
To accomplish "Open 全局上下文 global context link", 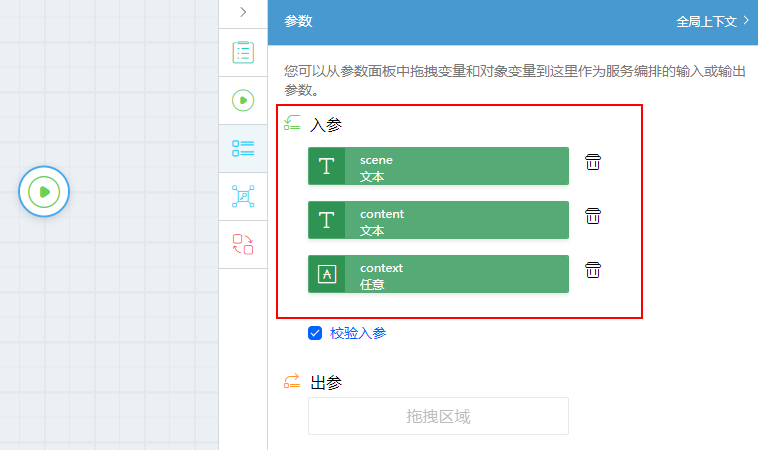I will pyautogui.click(x=712, y=21).
